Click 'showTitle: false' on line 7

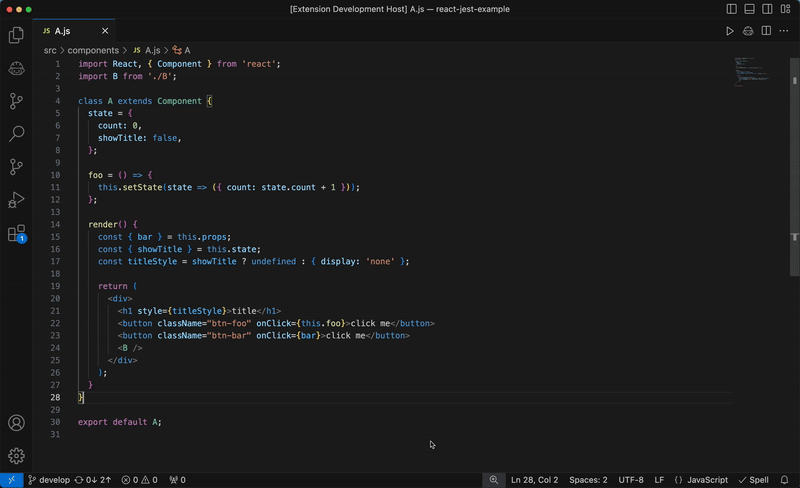tap(137, 138)
